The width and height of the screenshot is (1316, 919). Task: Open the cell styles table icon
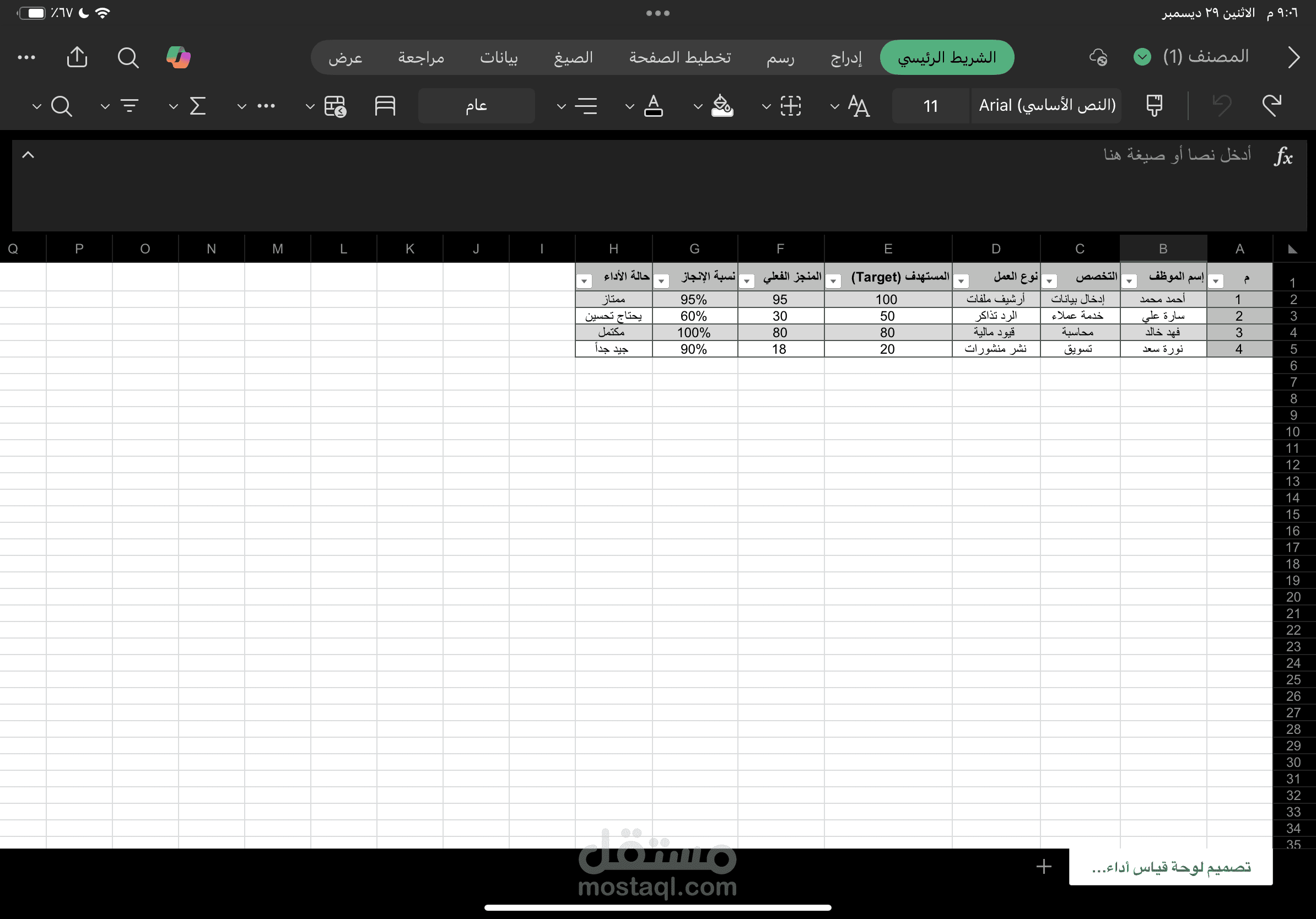click(335, 106)
